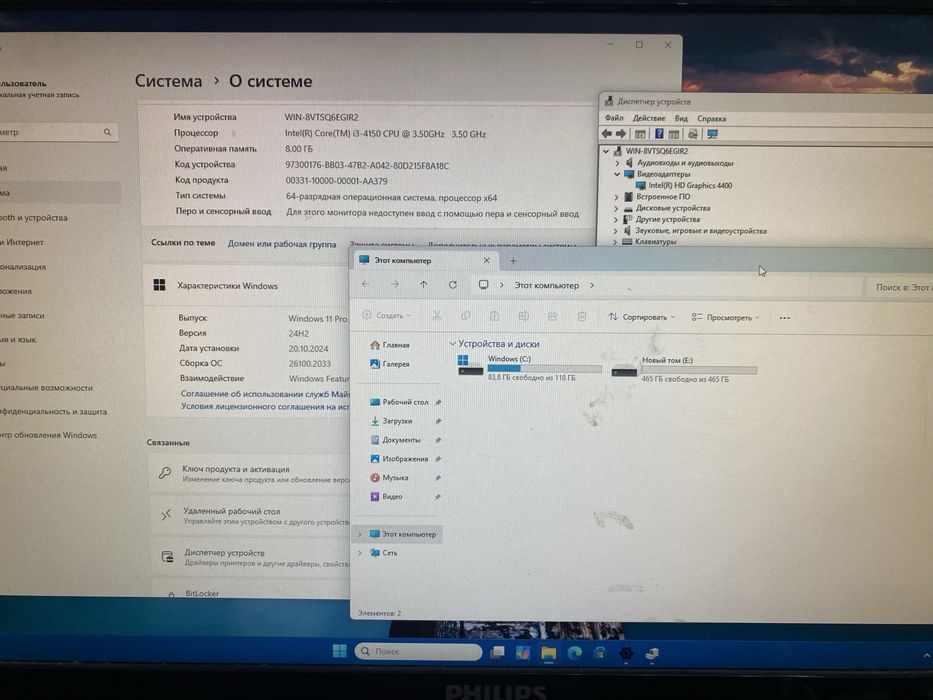933x700 pixels.
Task: Click the monitor icon in Explorer address bar
Action: click(x=484, y=285)
